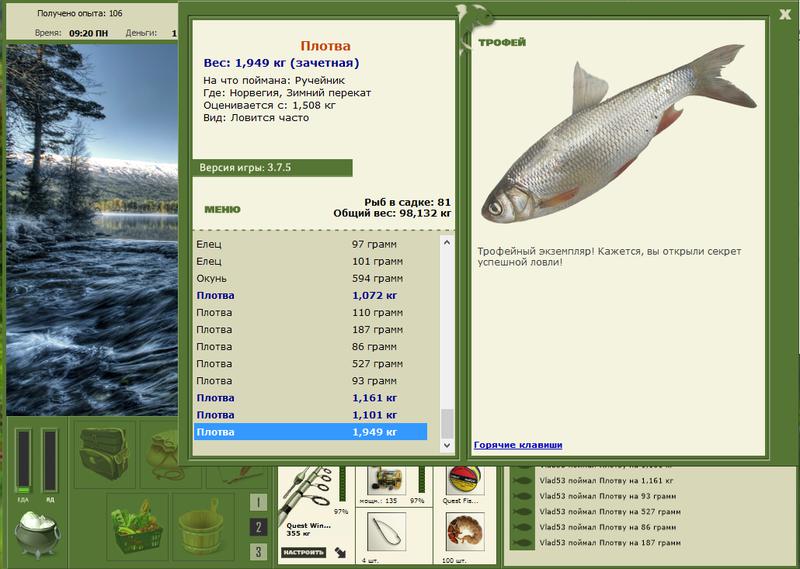Select Плотва 1,161 кг row
Image resolution: width=800 pixels, height=569 pixels.
311,398
